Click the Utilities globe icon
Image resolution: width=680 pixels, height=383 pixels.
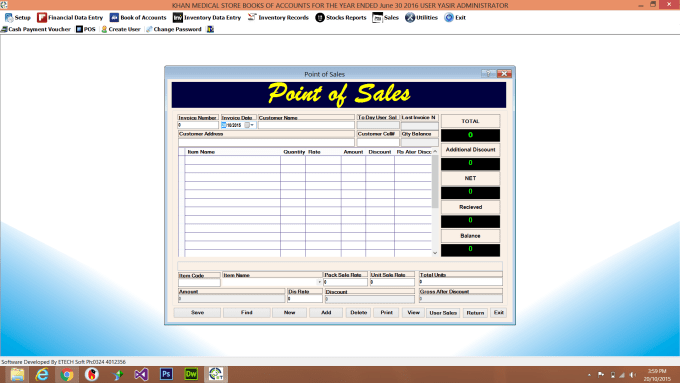pyautogui.click(x=410, y=17)
